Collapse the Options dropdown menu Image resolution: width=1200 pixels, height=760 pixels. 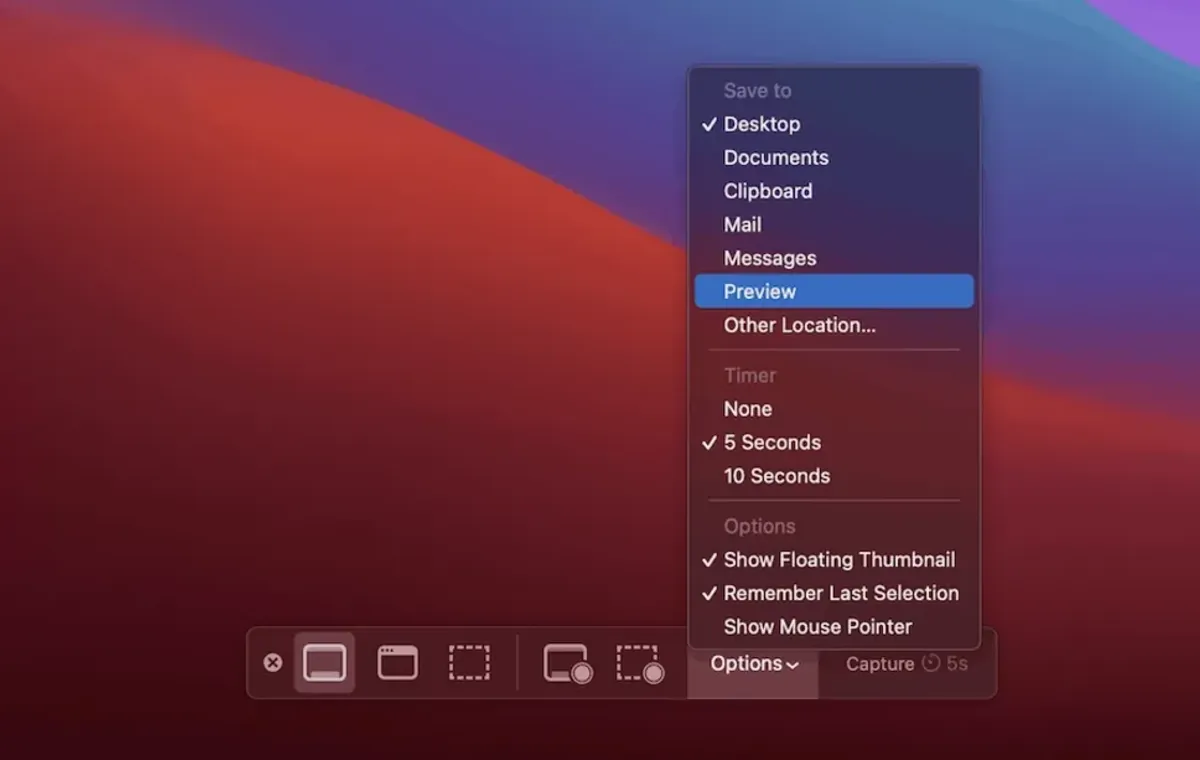click(754, 664)
